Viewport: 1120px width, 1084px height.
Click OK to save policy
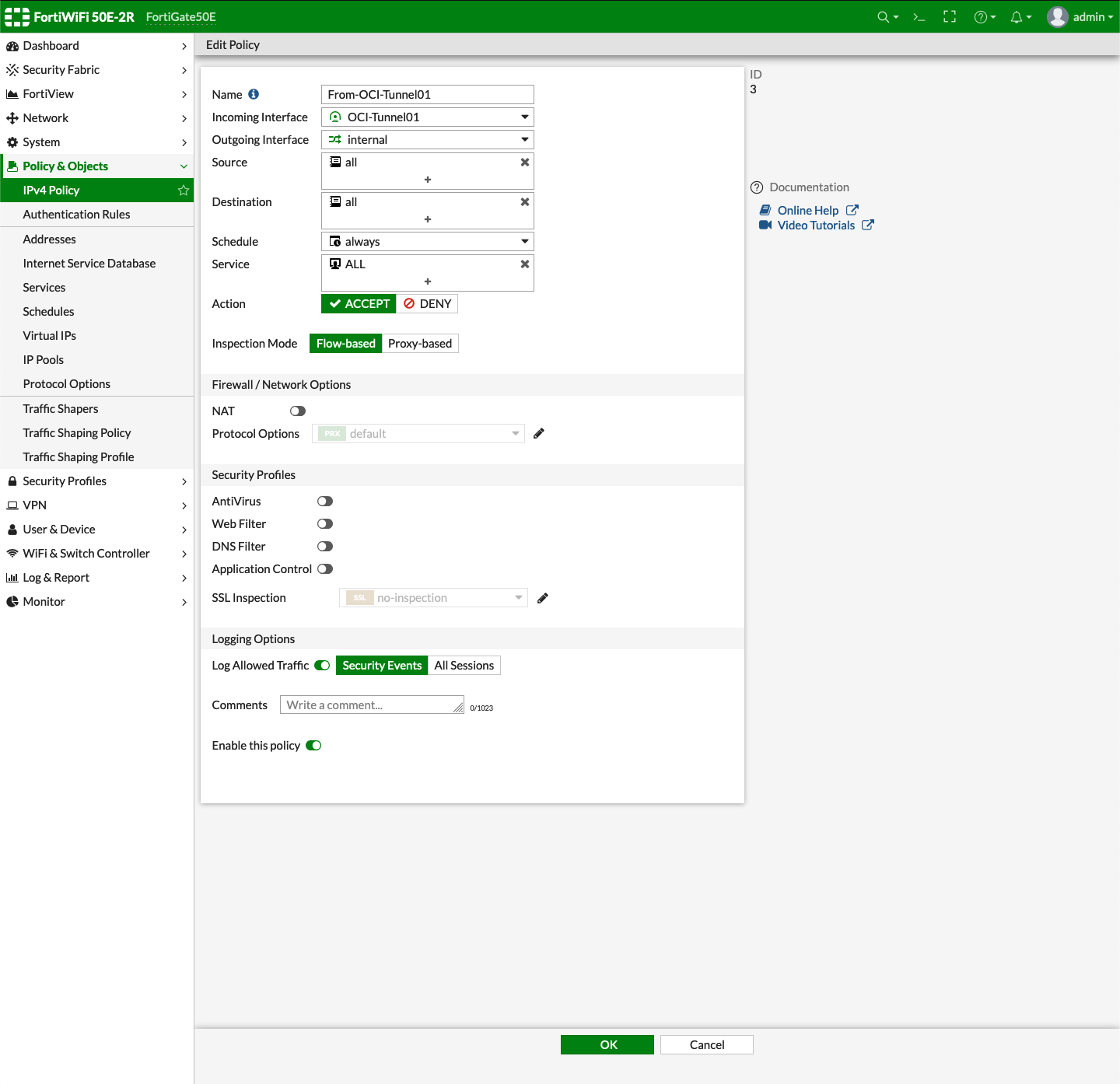coord(607,1045)
